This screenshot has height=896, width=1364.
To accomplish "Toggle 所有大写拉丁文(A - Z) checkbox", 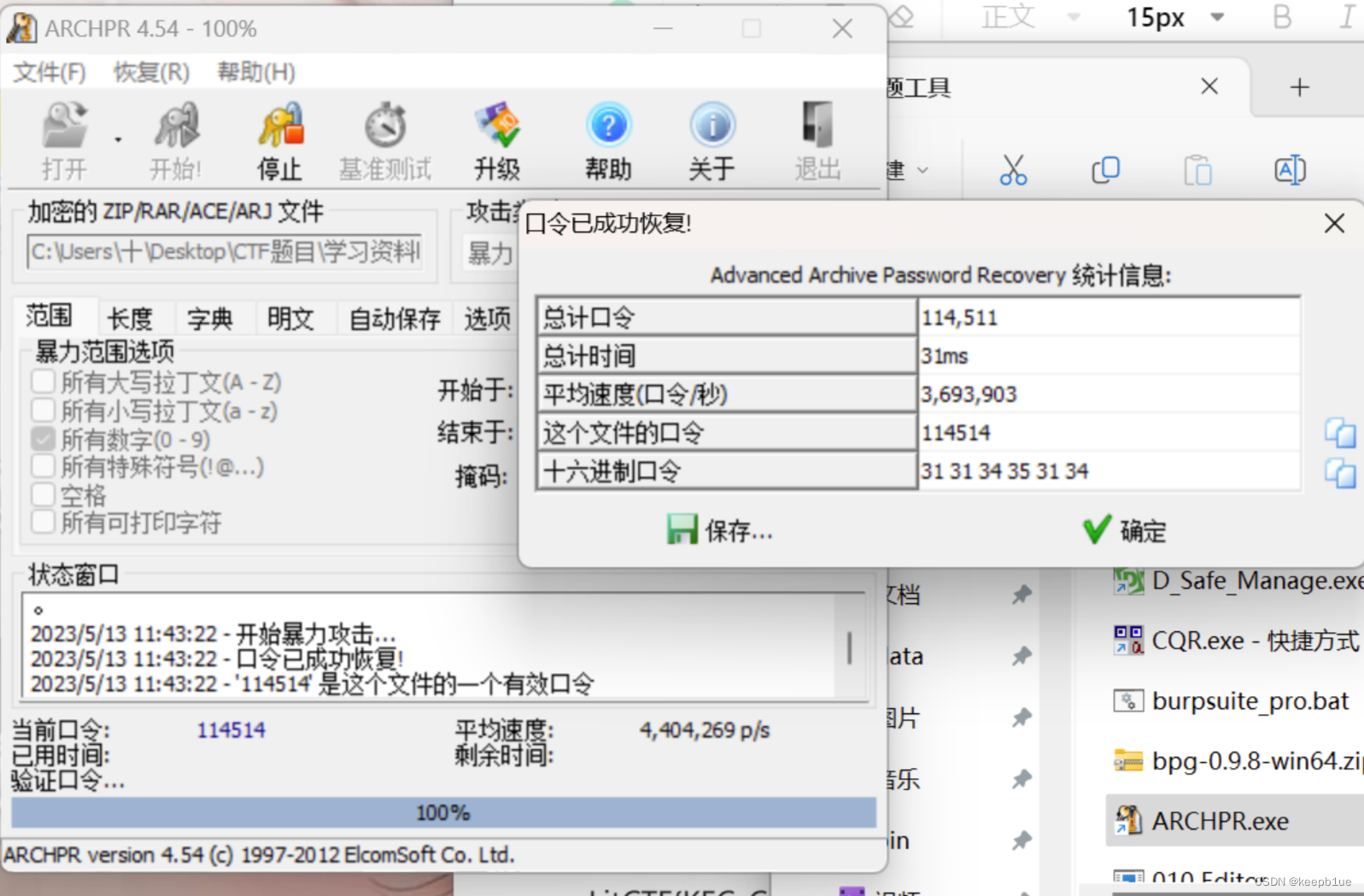I will click(x=43, y=382).
